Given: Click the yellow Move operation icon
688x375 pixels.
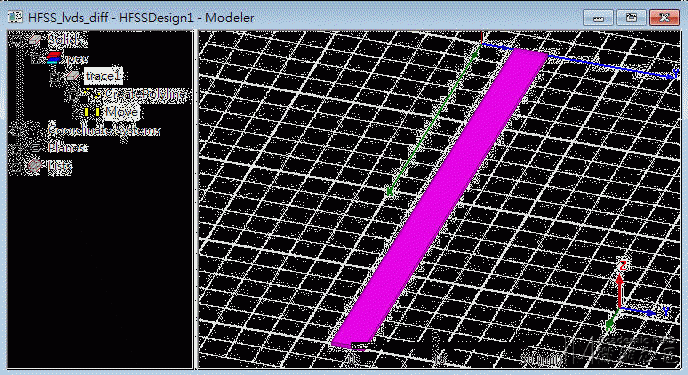Looking at the screenshot, I should pyautogui.click(x=92, y=112).
